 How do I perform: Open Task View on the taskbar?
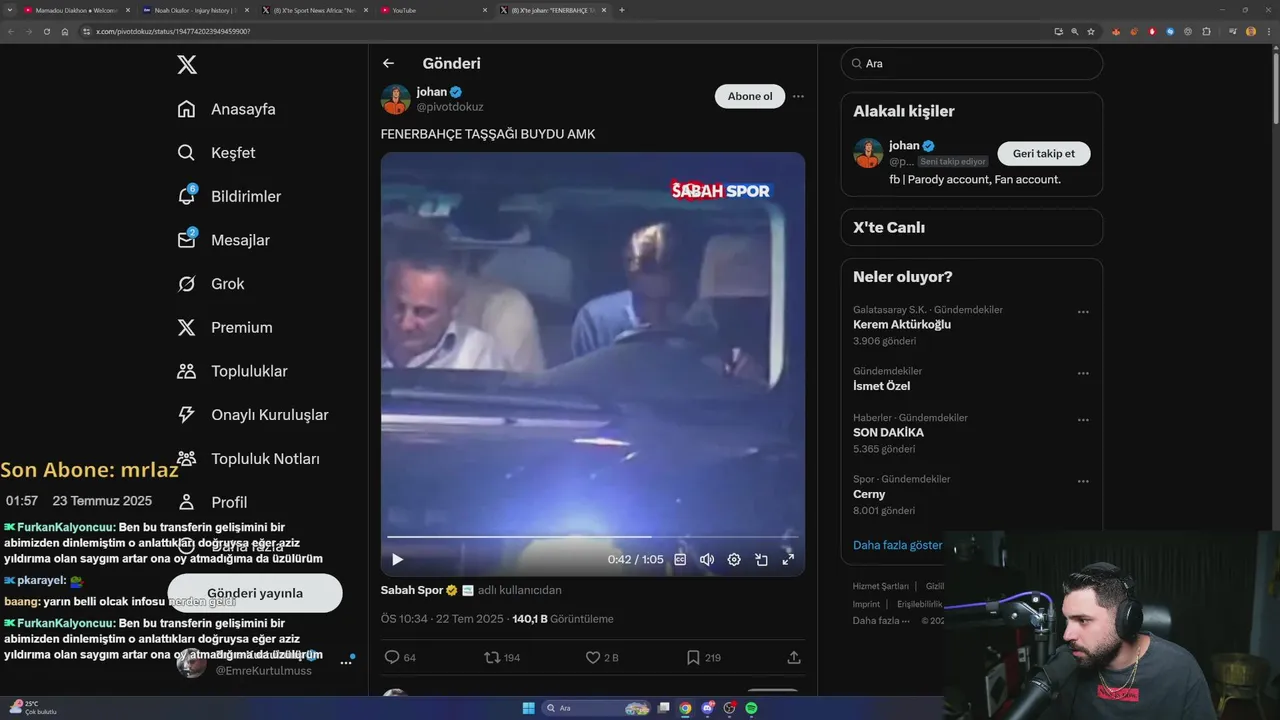point(663,708)
